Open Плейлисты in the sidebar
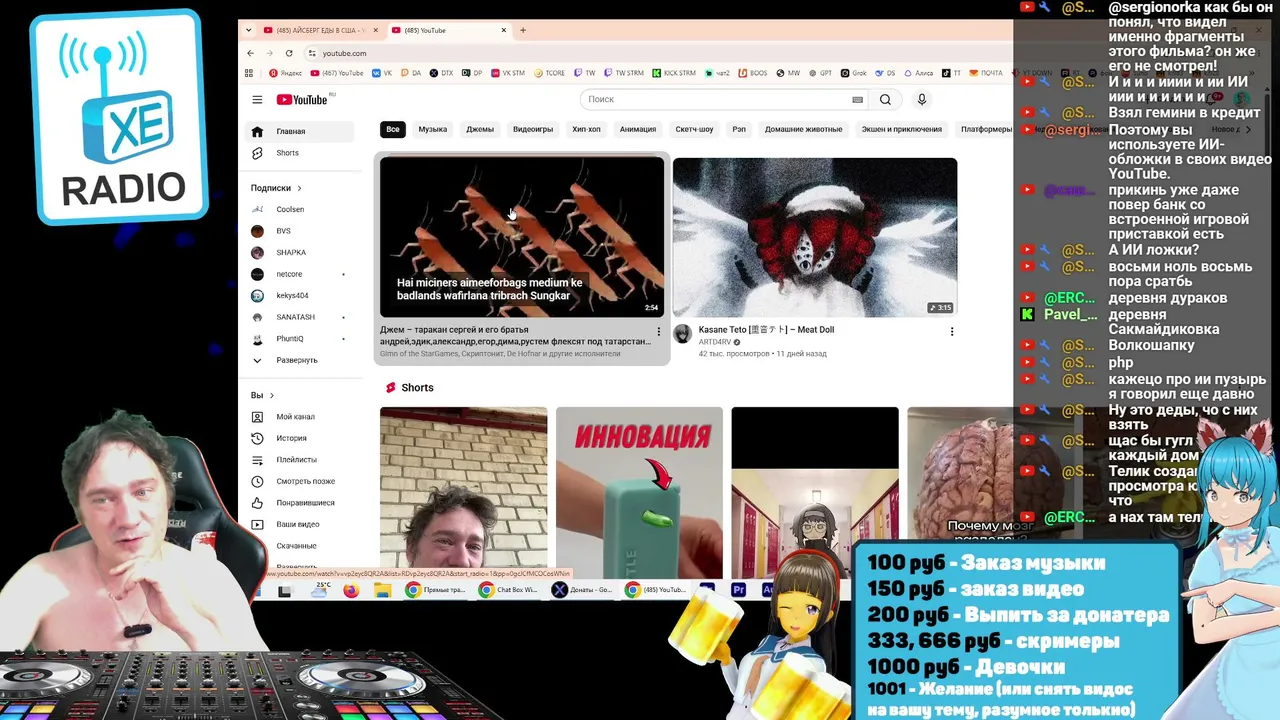 [300, 459]
